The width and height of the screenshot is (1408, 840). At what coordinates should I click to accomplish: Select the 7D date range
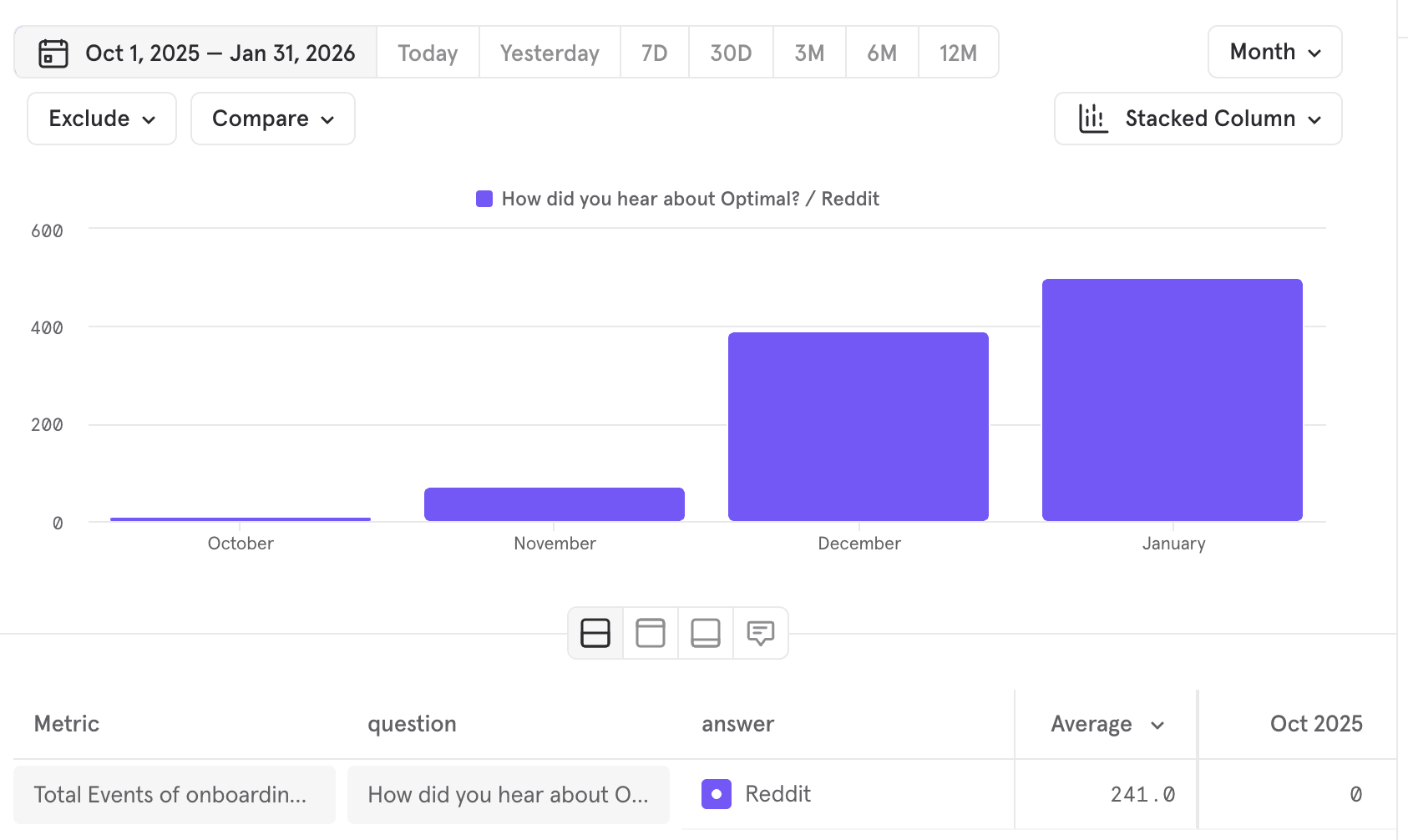655,53
